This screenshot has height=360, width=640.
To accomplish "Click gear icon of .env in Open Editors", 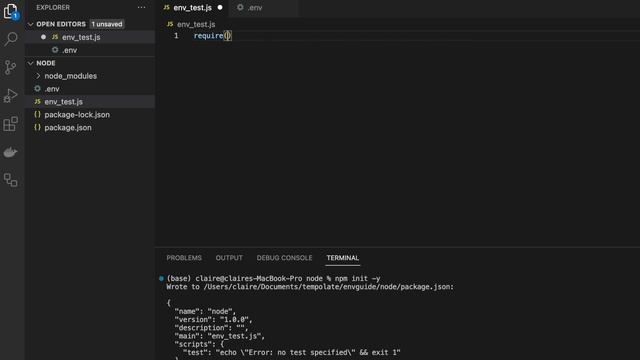I will [x=55, y=50].
